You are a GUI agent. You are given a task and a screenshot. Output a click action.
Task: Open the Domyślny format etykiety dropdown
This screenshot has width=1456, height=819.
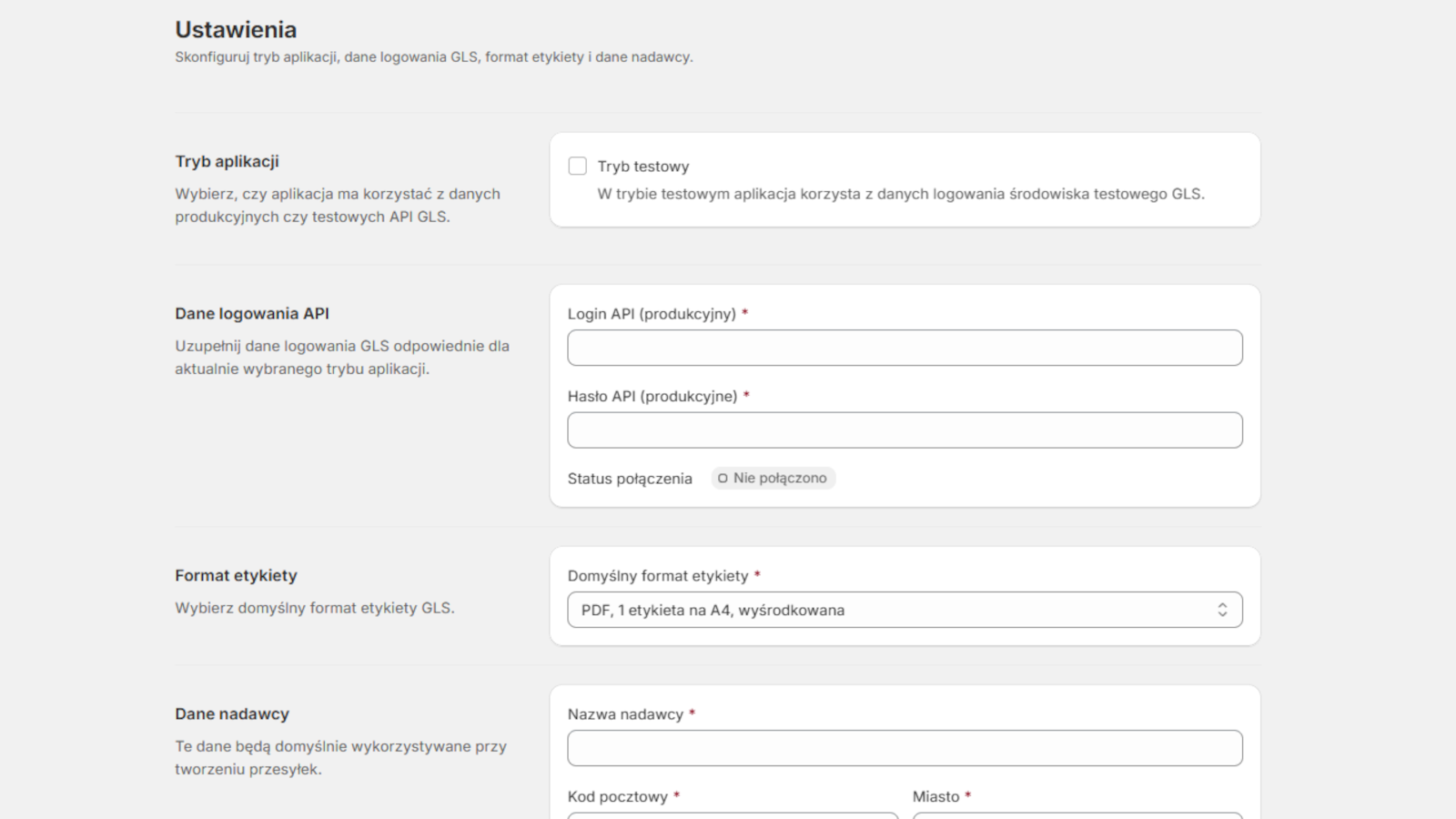coord(905,610)
